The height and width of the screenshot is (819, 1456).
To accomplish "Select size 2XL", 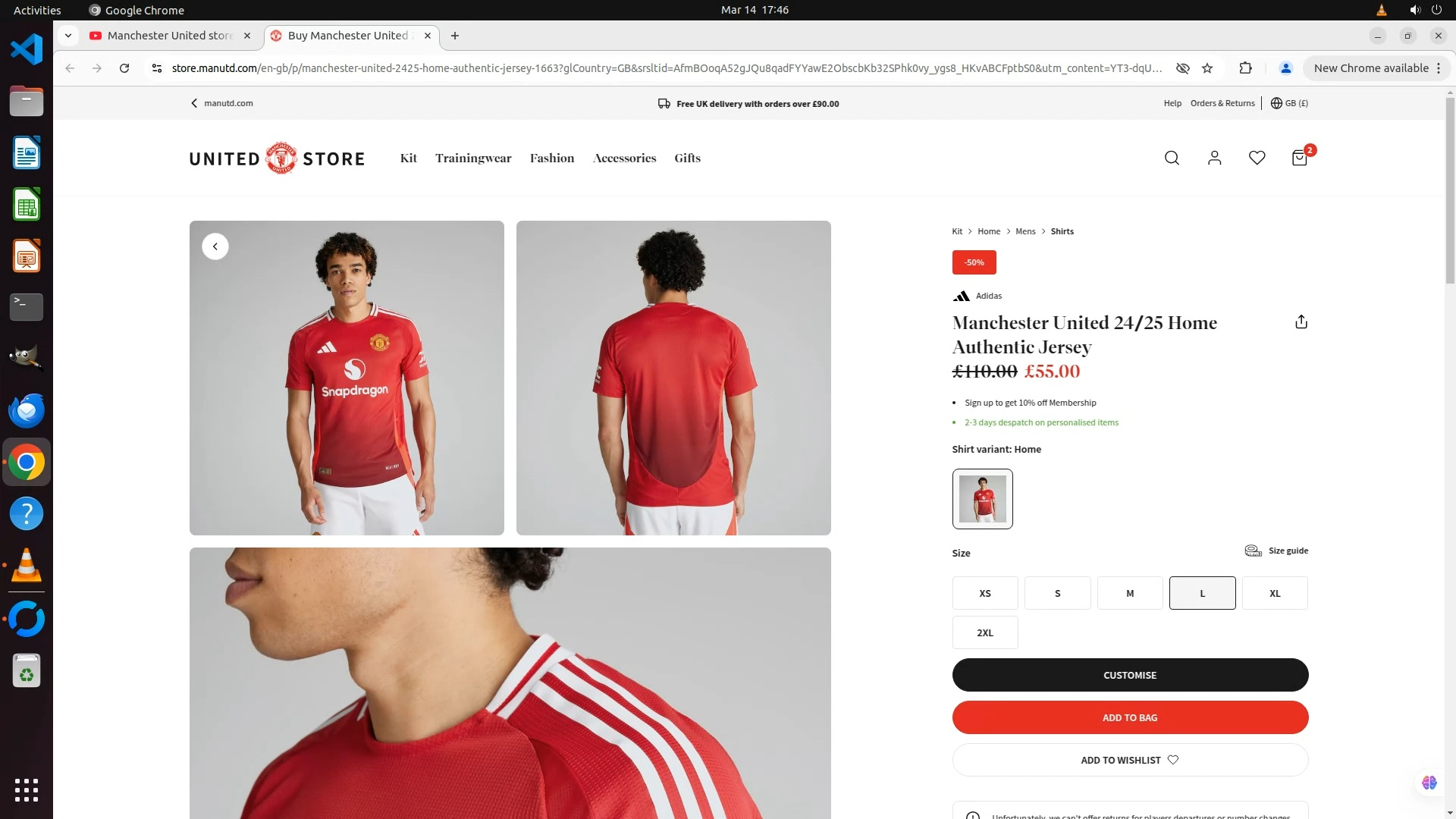I will coord(985,632).
